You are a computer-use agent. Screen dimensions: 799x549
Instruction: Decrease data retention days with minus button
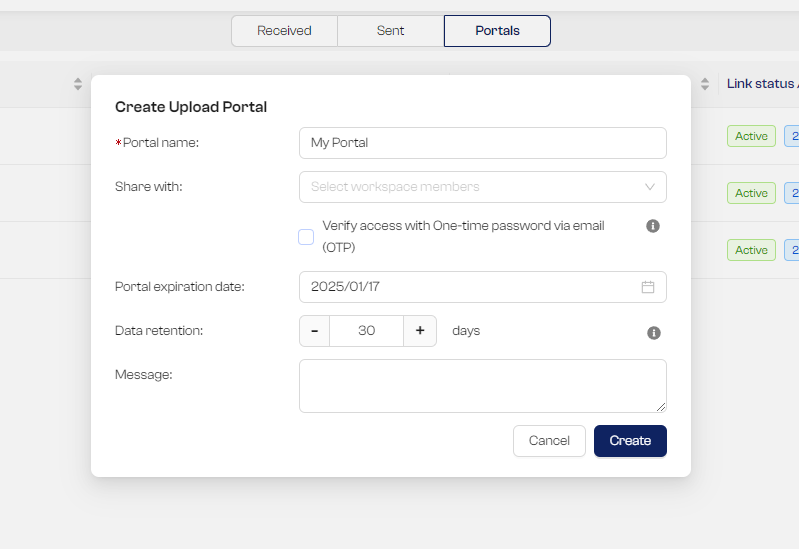click(314, 331)
